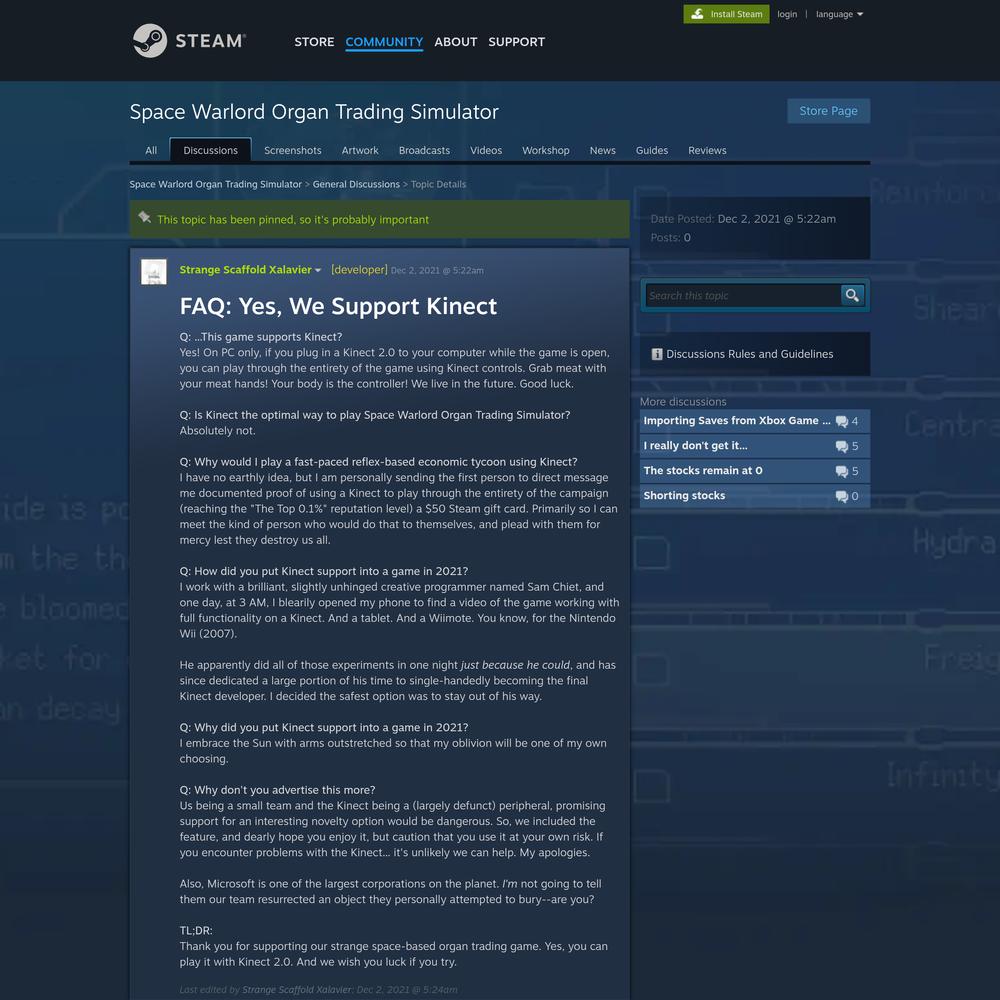This screenshot has width=1000, height=1000.
Task: Click the 'Last edited by' note
Action: [318, 990]
